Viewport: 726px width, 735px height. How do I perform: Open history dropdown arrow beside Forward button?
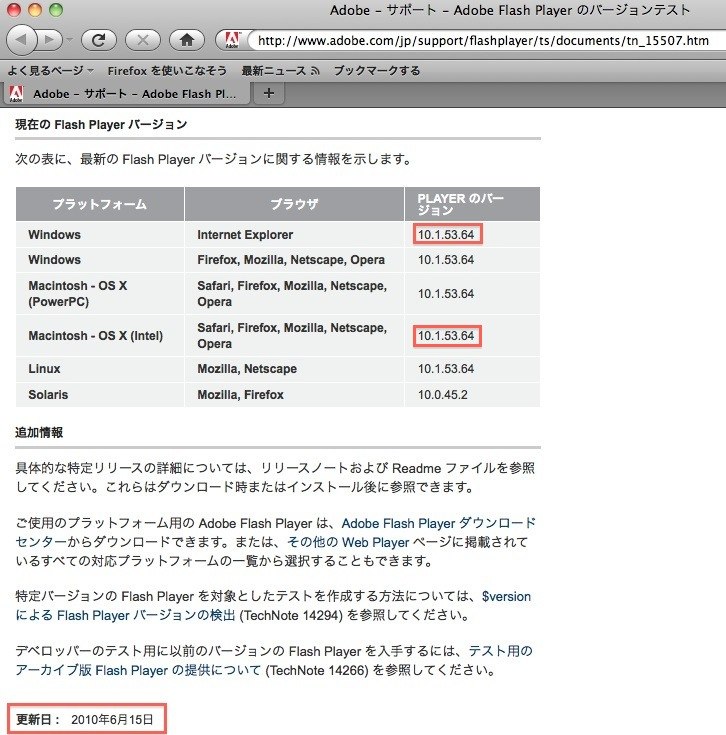pyautogui.click(x=69, y=40)
